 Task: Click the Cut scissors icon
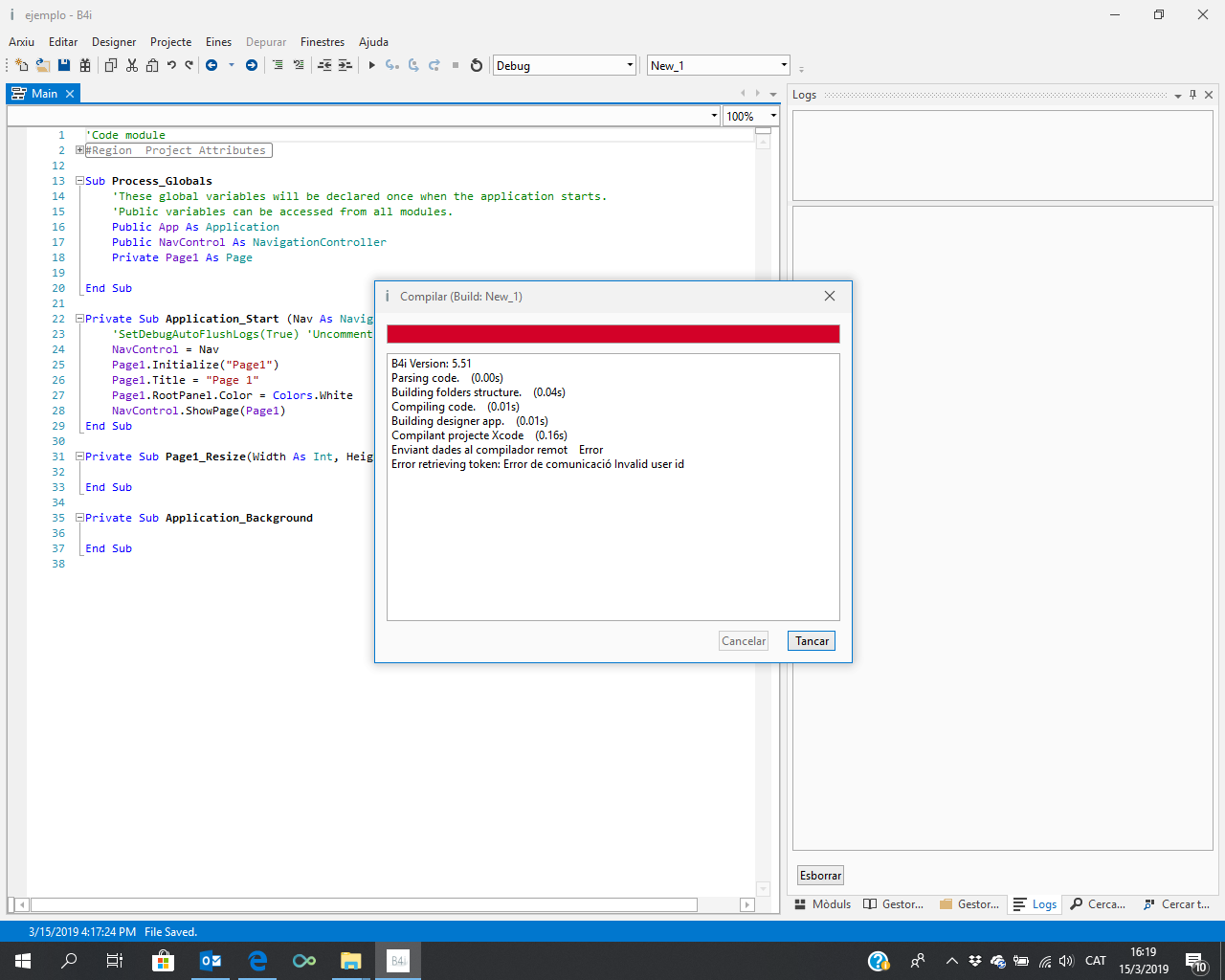point(132,65)
